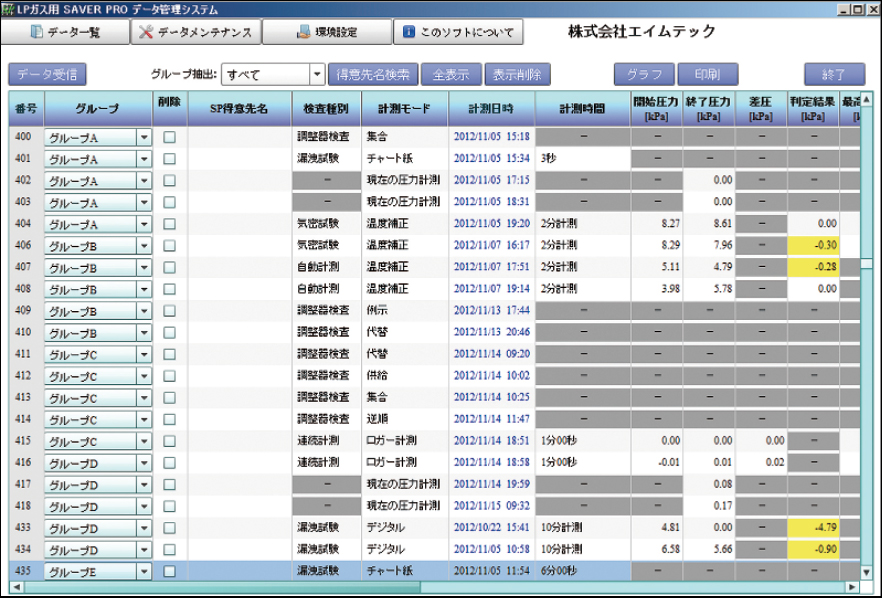Click date 2012/11/07 16:17 in row 406

click(492, 245)
